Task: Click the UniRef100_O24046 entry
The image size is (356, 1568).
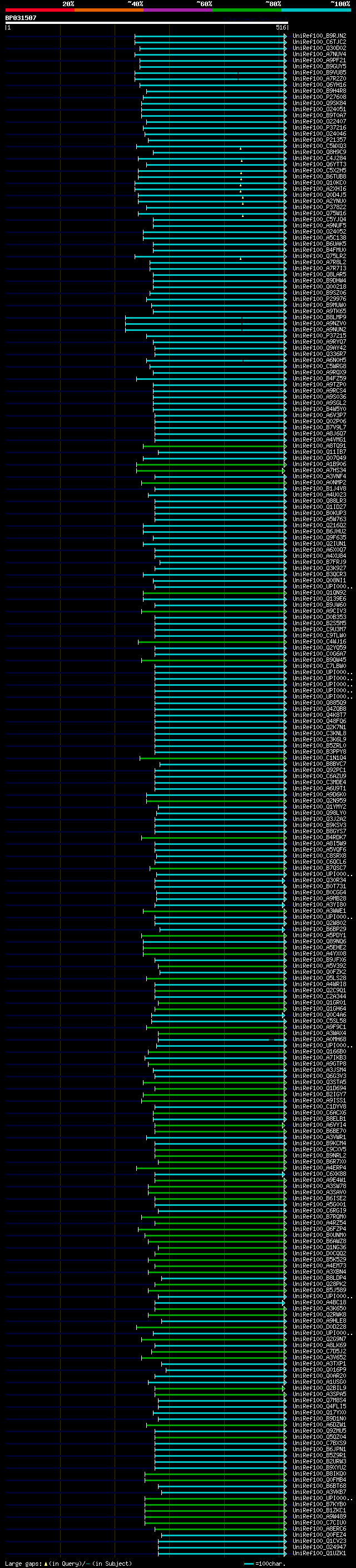Action: tap(319, 134)
